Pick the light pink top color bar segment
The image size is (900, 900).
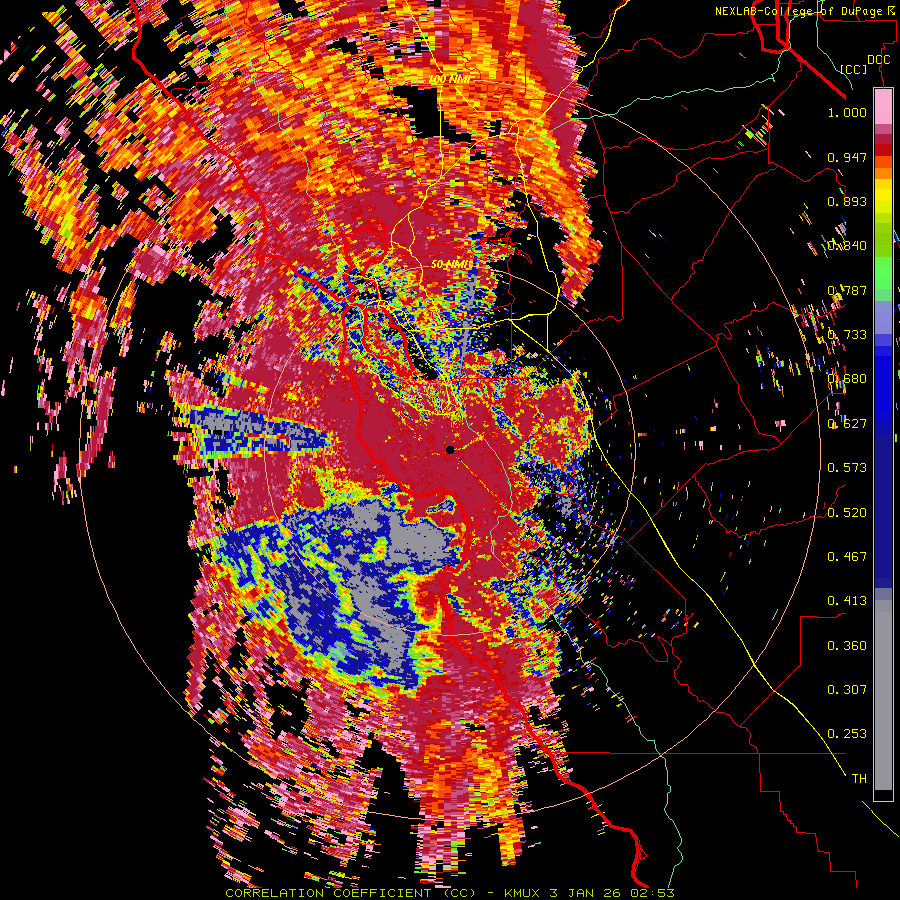coord(883,106)
